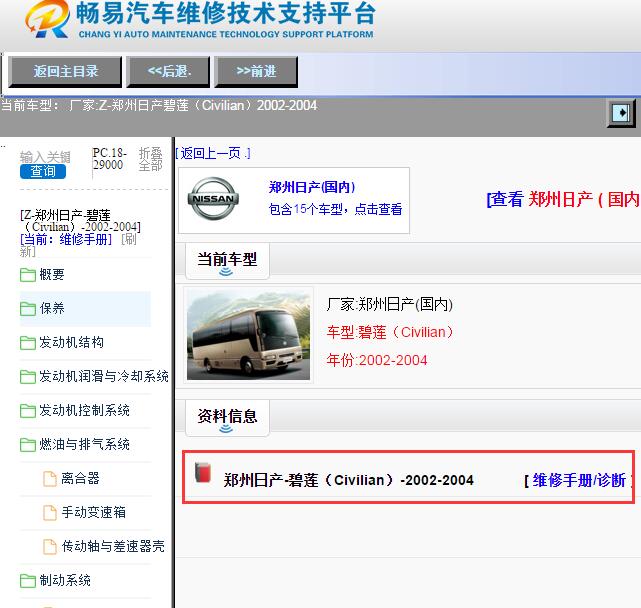Viewport: 641px width, 608px height.
Task: Expand the 燃油与排气系统 folder
Action: point(84,444)
